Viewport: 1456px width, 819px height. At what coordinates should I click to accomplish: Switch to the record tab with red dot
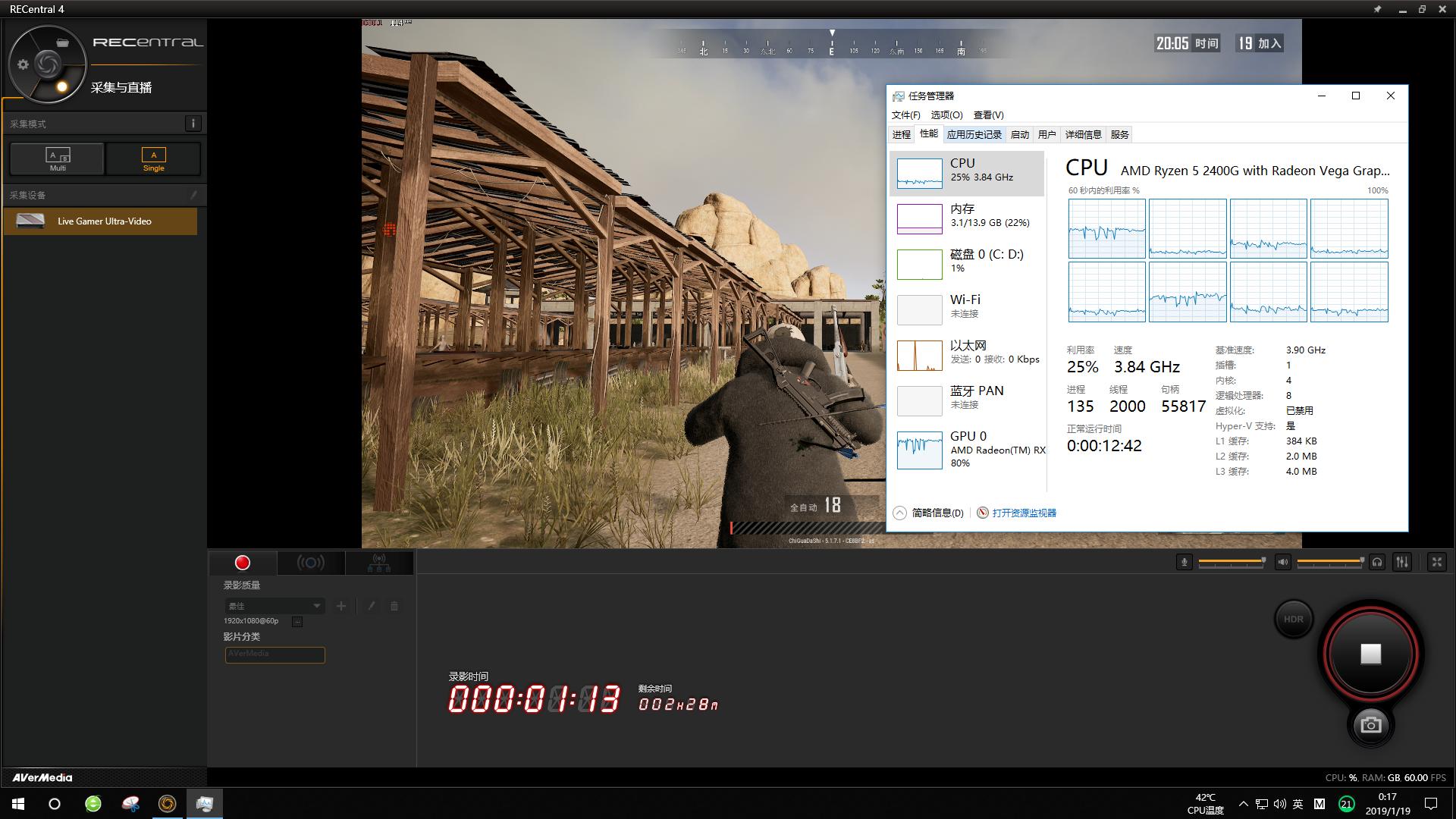243,563
